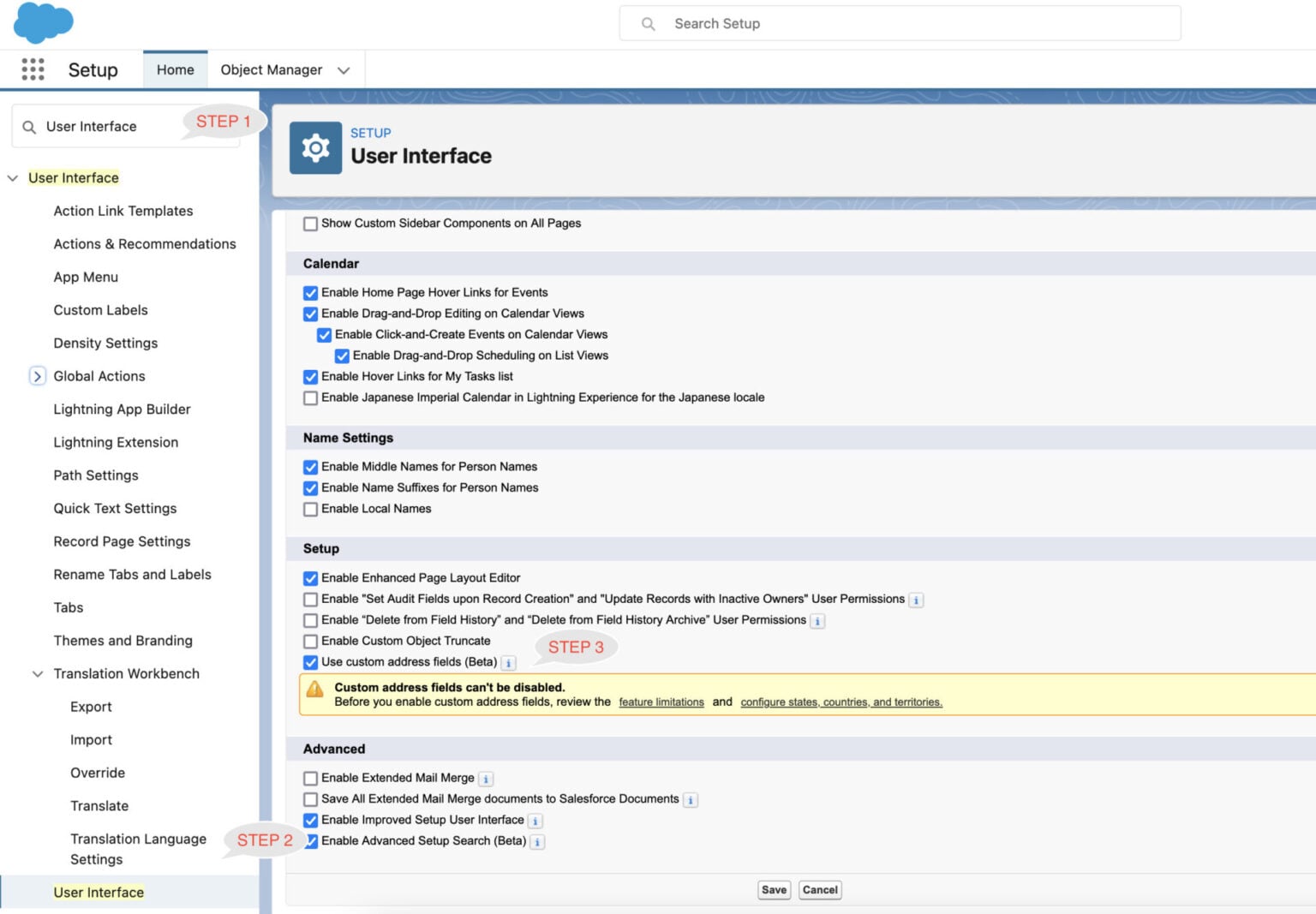Collapse the User Interface tree section

point(13,178)
